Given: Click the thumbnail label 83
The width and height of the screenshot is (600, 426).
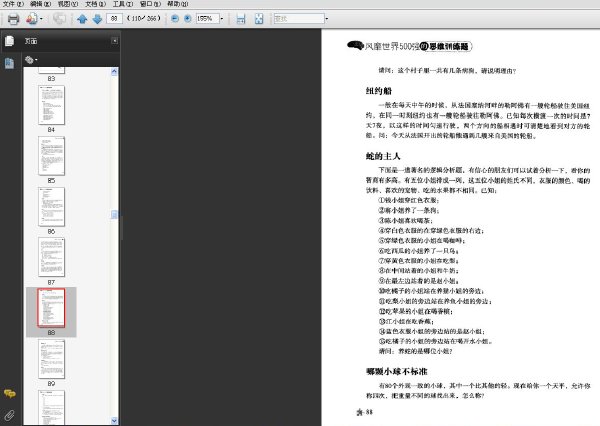Looking at the screenshot, I should pos(51,78).
